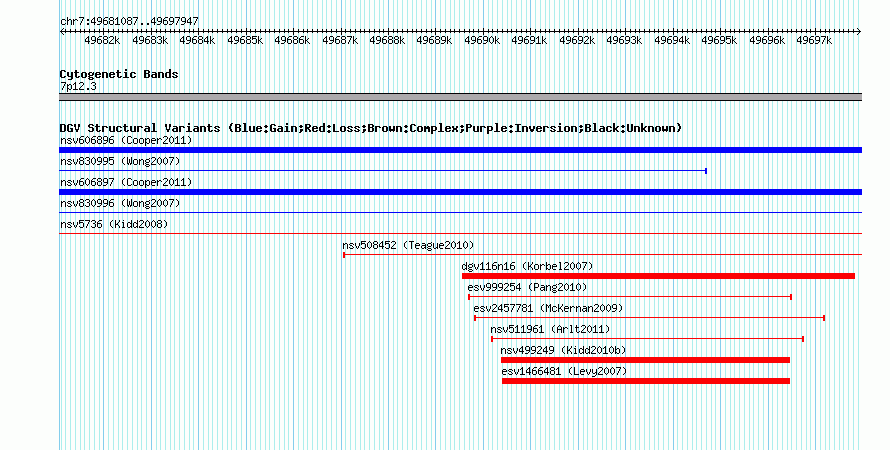Open the esv1466481 (Levy2007) variant label
The height and width of the screenshot is (450, 890).
pyautogui.click(x=564, y=371)
